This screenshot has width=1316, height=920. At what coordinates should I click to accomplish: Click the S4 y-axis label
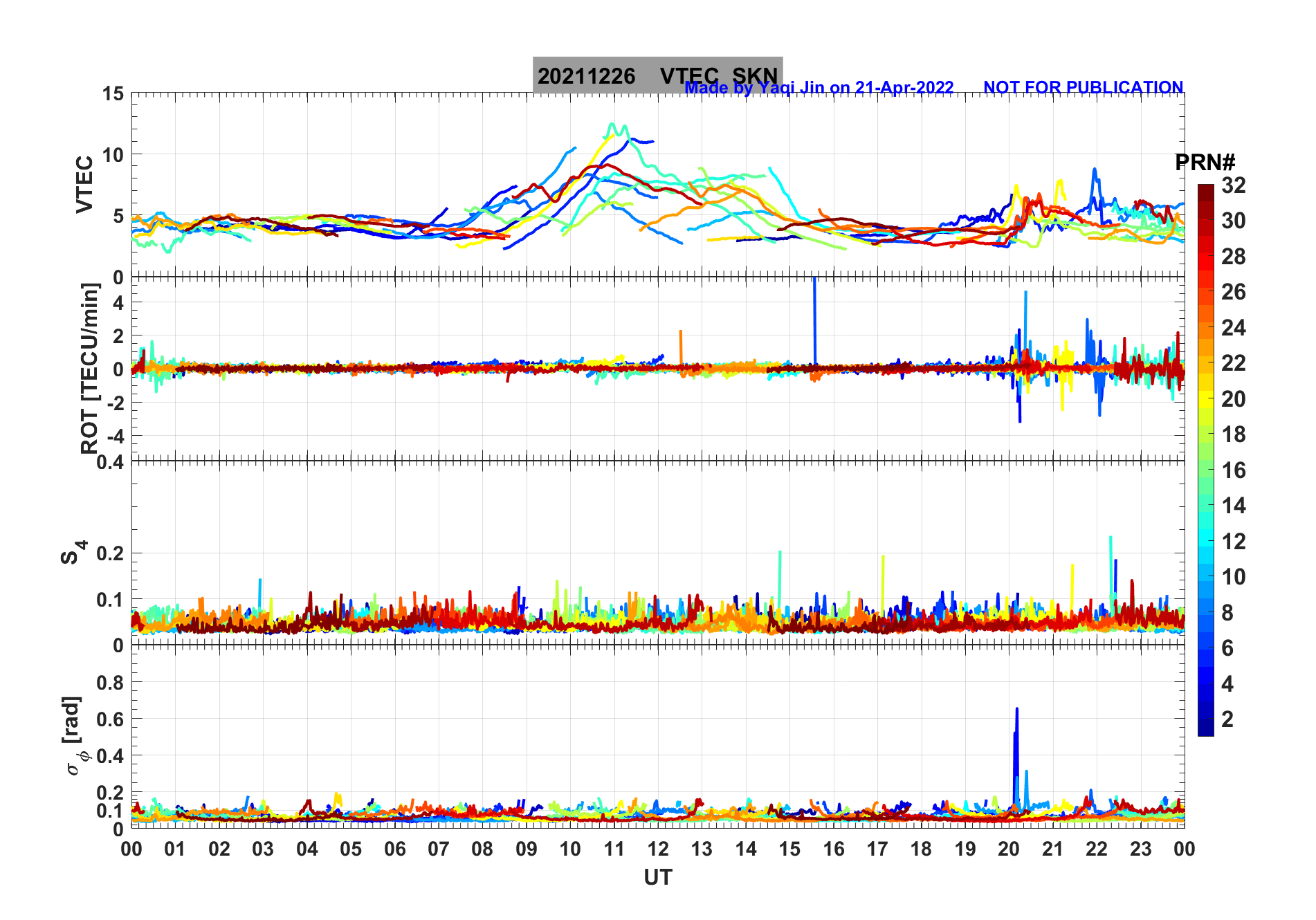73,553
